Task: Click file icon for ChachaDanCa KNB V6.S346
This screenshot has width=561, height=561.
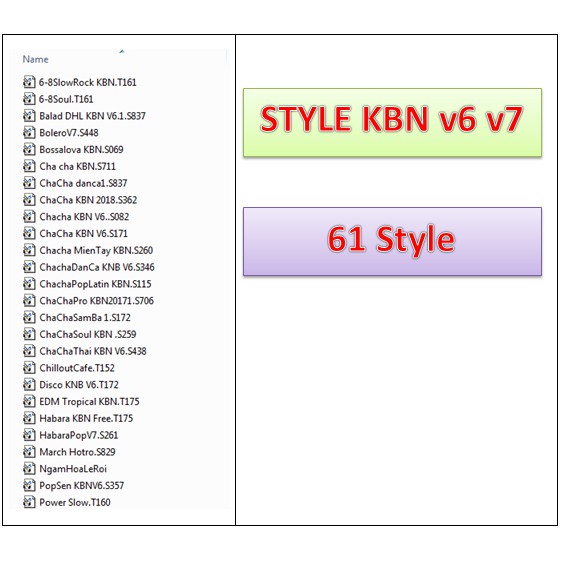Action: (x=29, y=267)
